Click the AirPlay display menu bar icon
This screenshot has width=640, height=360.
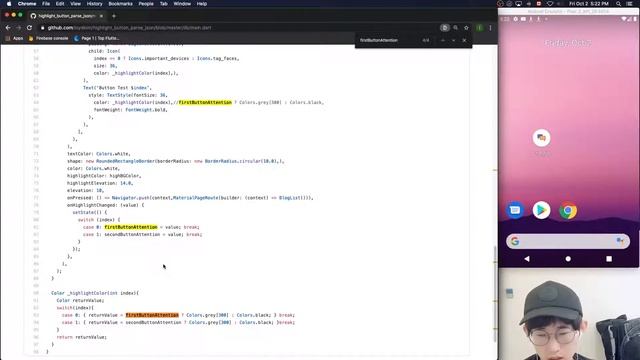(519, 4)
